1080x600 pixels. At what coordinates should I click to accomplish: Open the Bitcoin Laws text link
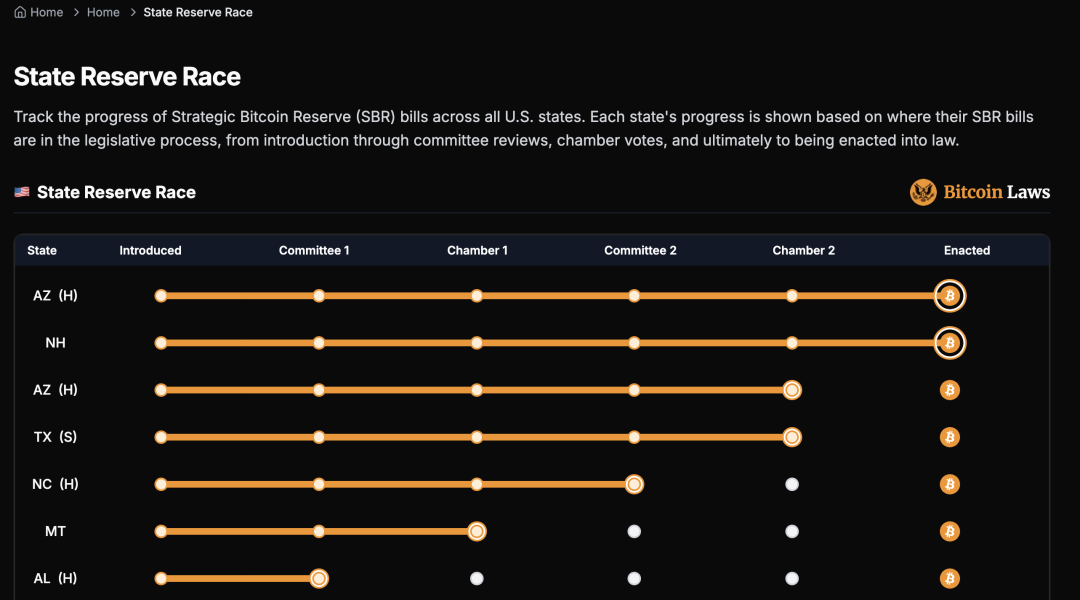[997, 192]
